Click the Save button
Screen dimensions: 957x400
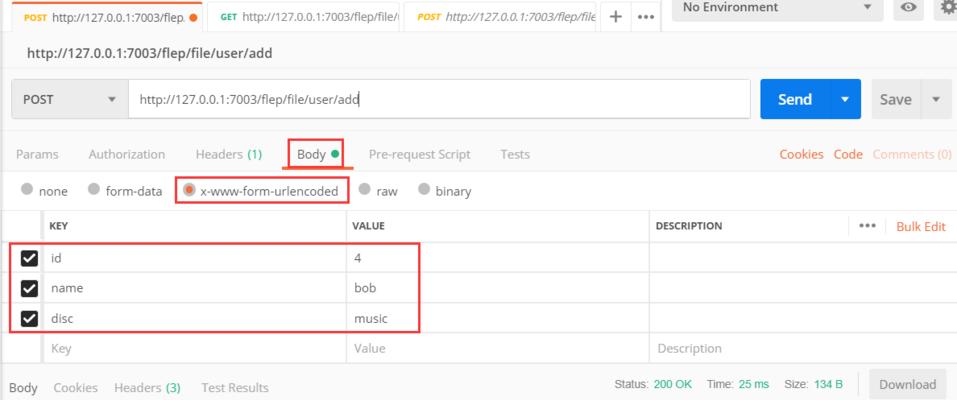895,99
